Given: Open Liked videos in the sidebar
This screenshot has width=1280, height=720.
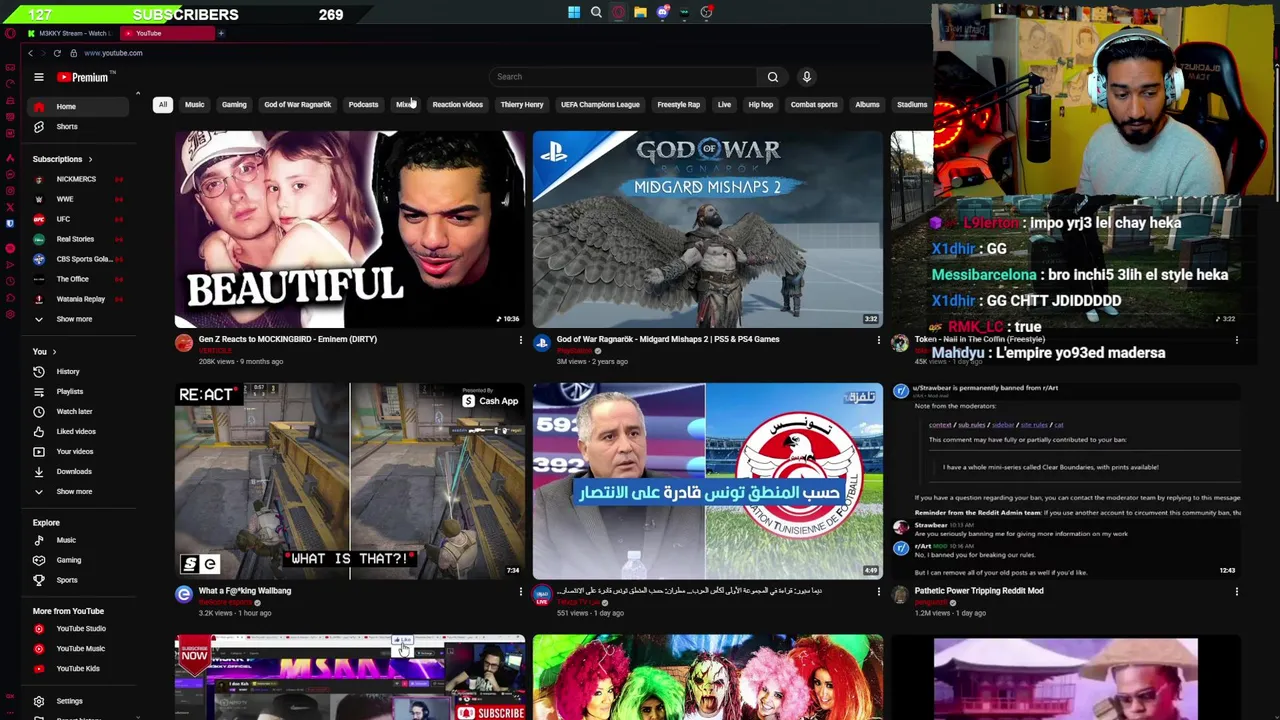Looking at the screenshot, I should (78, 432).
